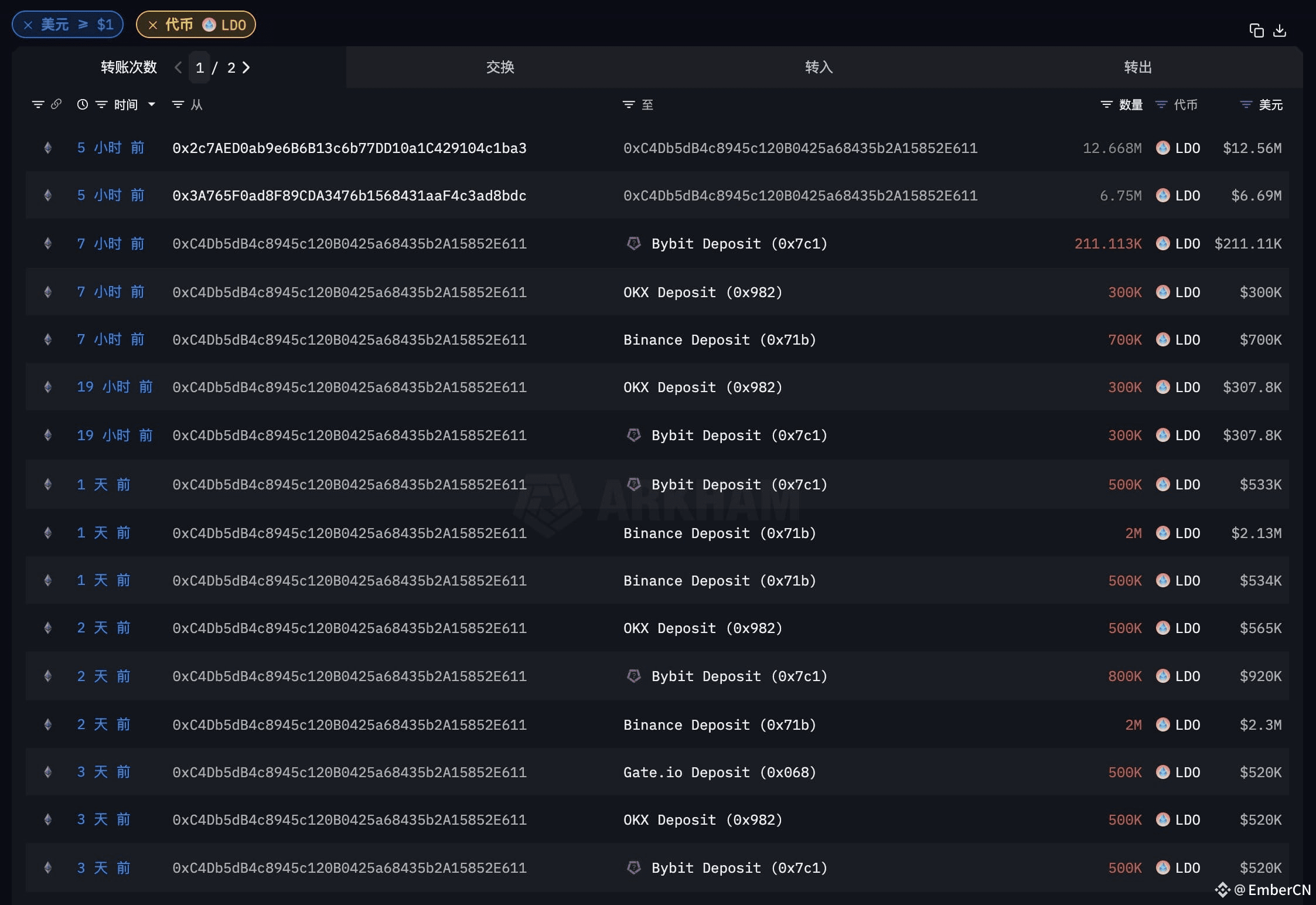This screenshot has width=1316, height=905.
Task: Click the $6.69M USD value
Action: 1256,196
